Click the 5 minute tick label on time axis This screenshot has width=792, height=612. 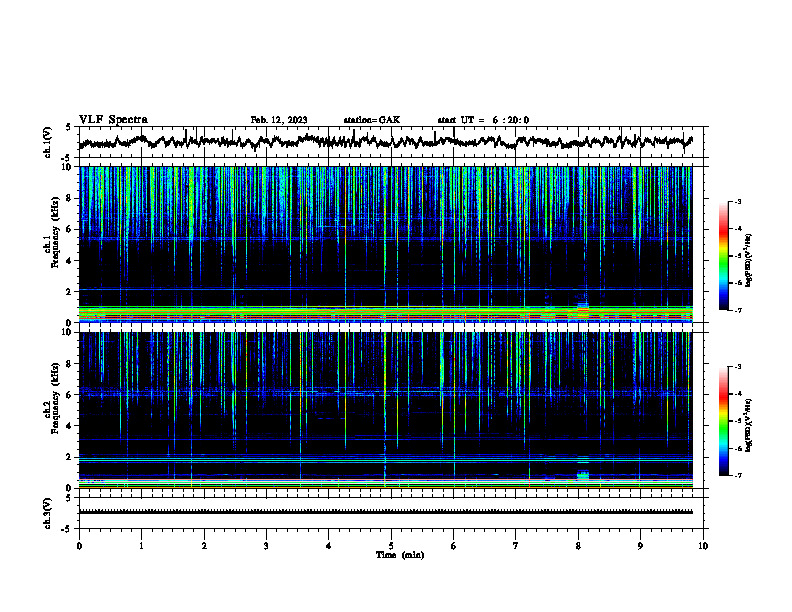[x=391, y=546]
